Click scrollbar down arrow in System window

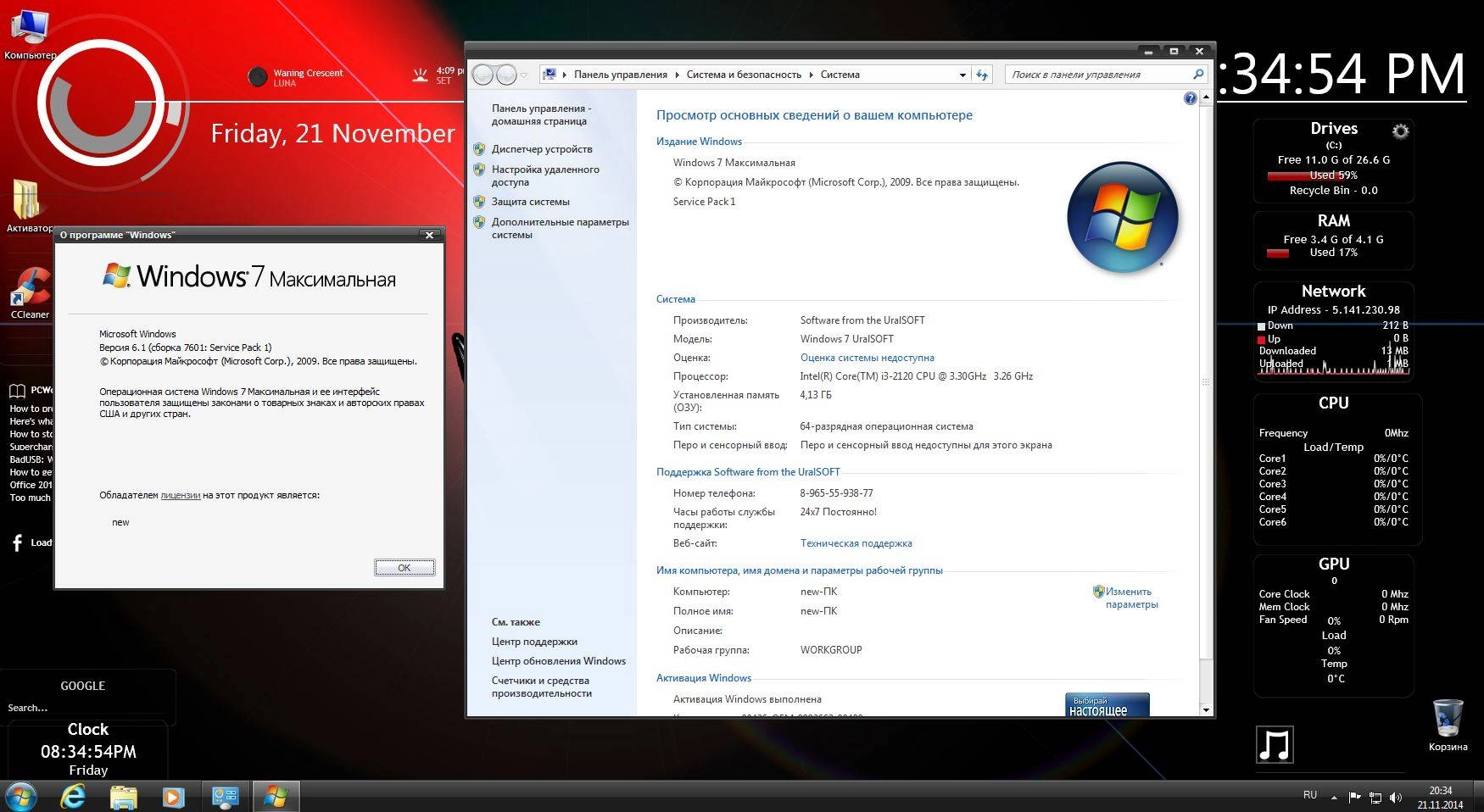1207,709
